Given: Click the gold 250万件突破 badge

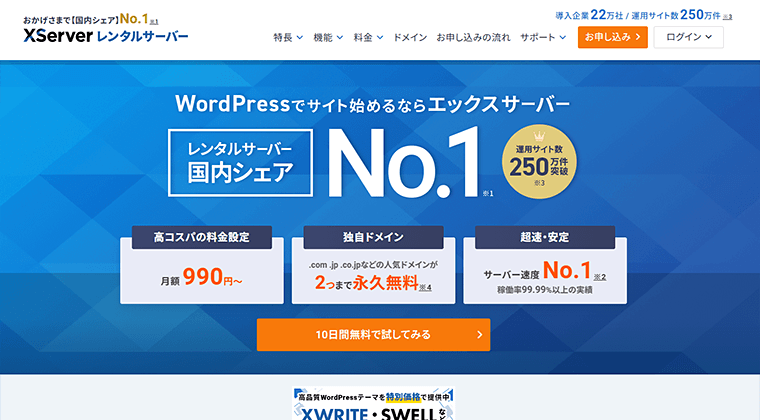Looking at the screenshot, I should pos(539,162).
